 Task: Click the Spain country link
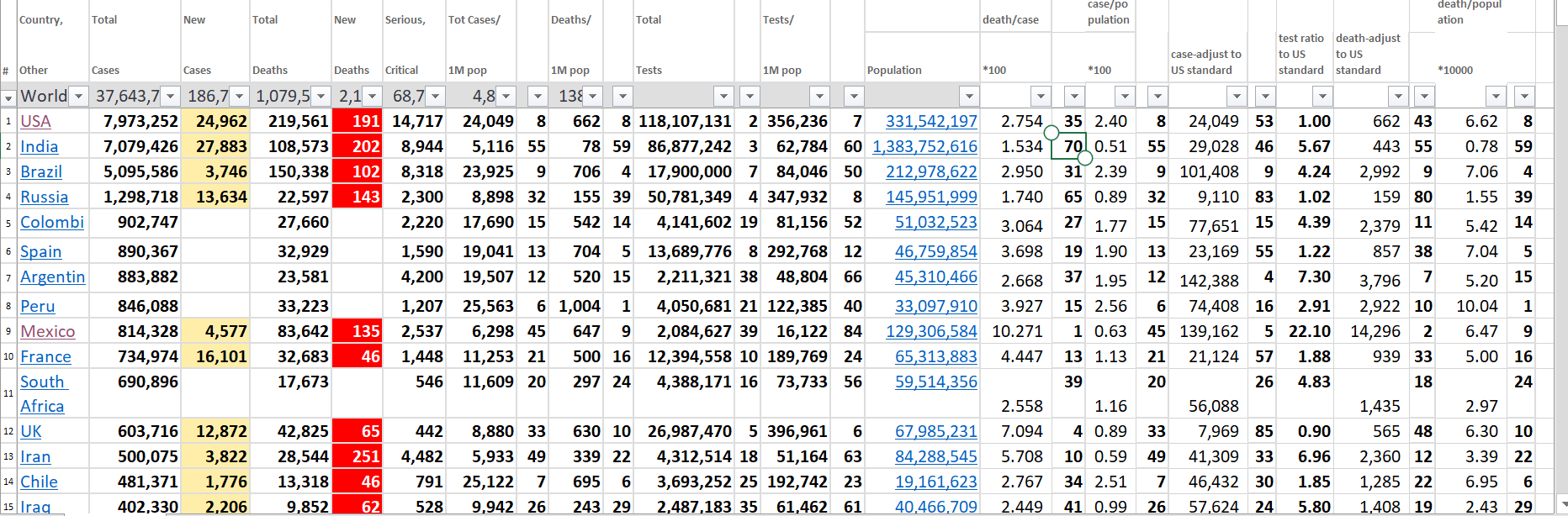[40, 251]
